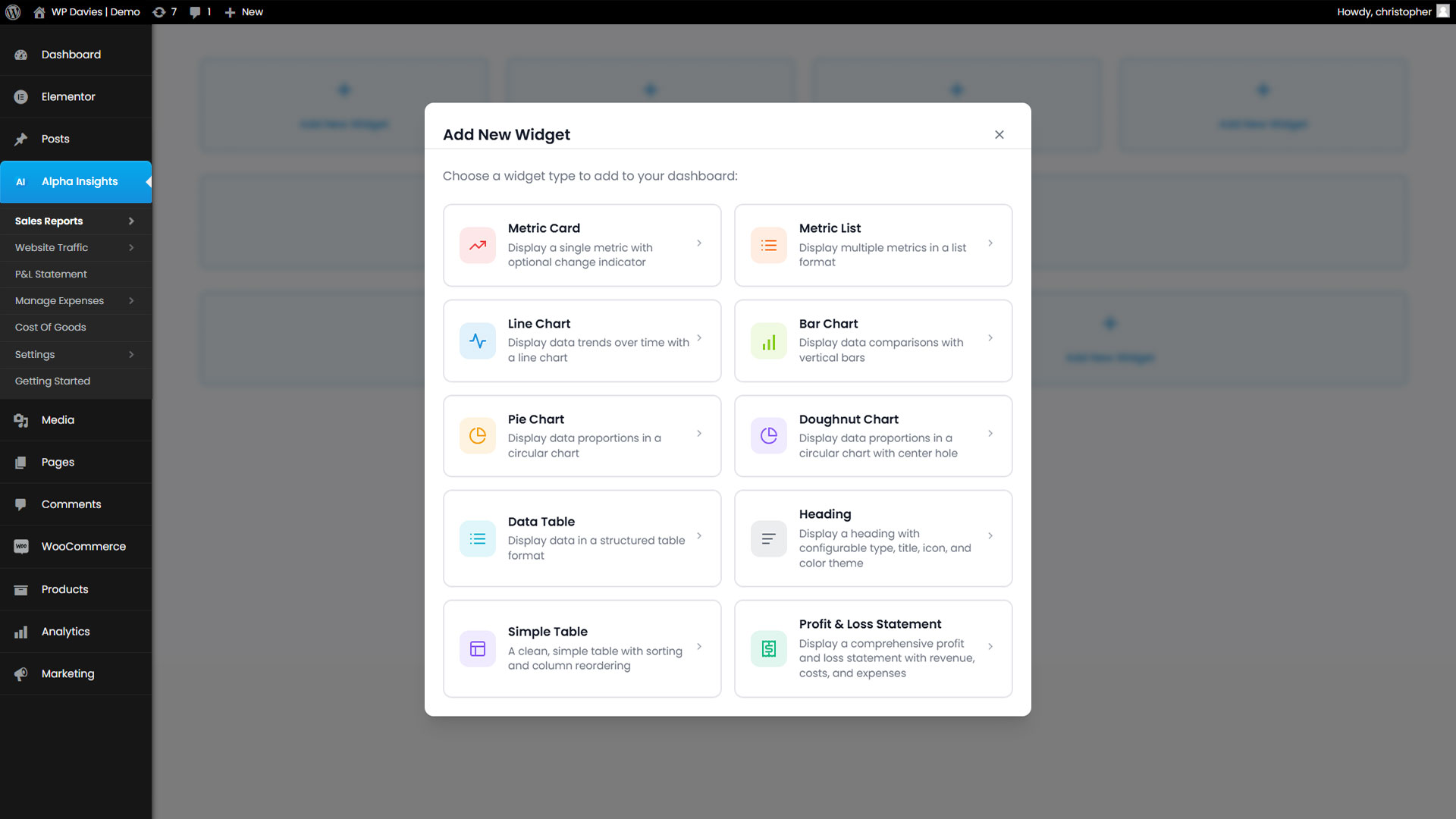Open the Getting Started page
Image resolution: width=1456 pixels, height=819 pixels.
pyautogui.click(x=52, y=381)
